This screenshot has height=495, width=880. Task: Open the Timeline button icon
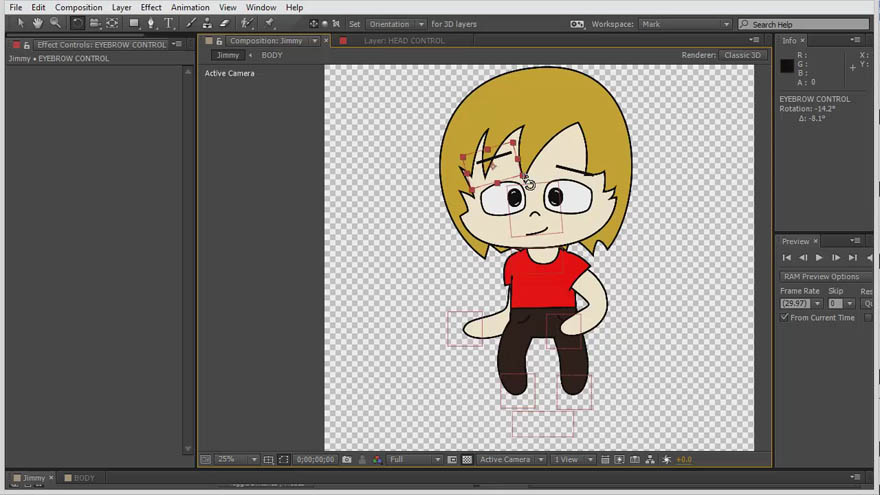(x=635, y=460)
